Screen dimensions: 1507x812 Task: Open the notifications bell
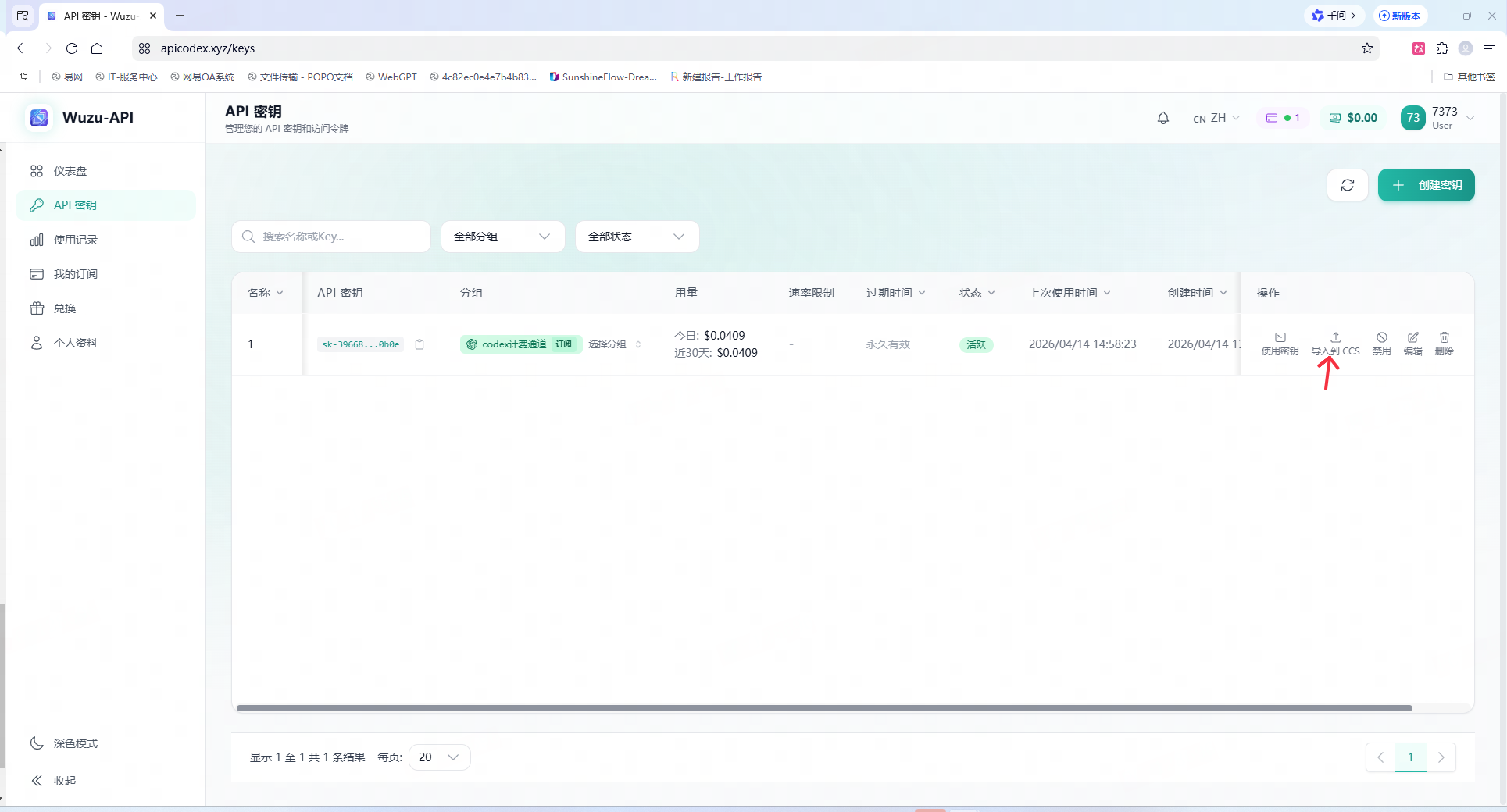1163,118
